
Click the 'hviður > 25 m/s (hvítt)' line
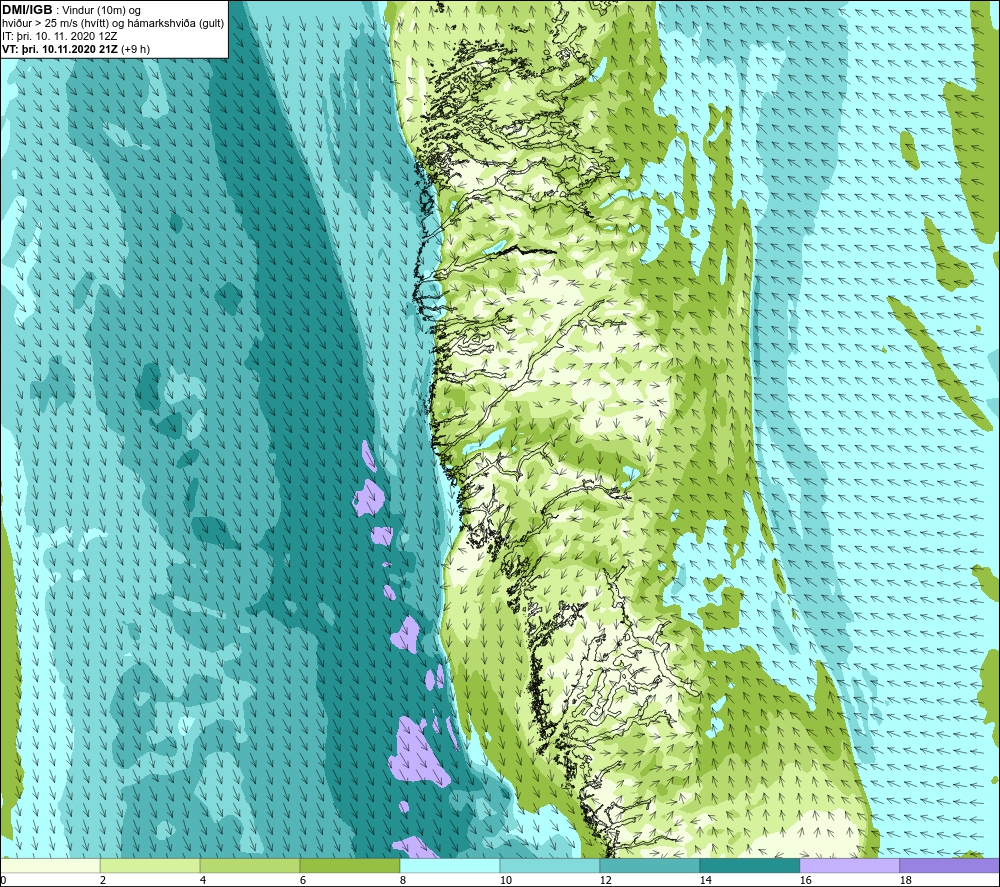[56, 23]
